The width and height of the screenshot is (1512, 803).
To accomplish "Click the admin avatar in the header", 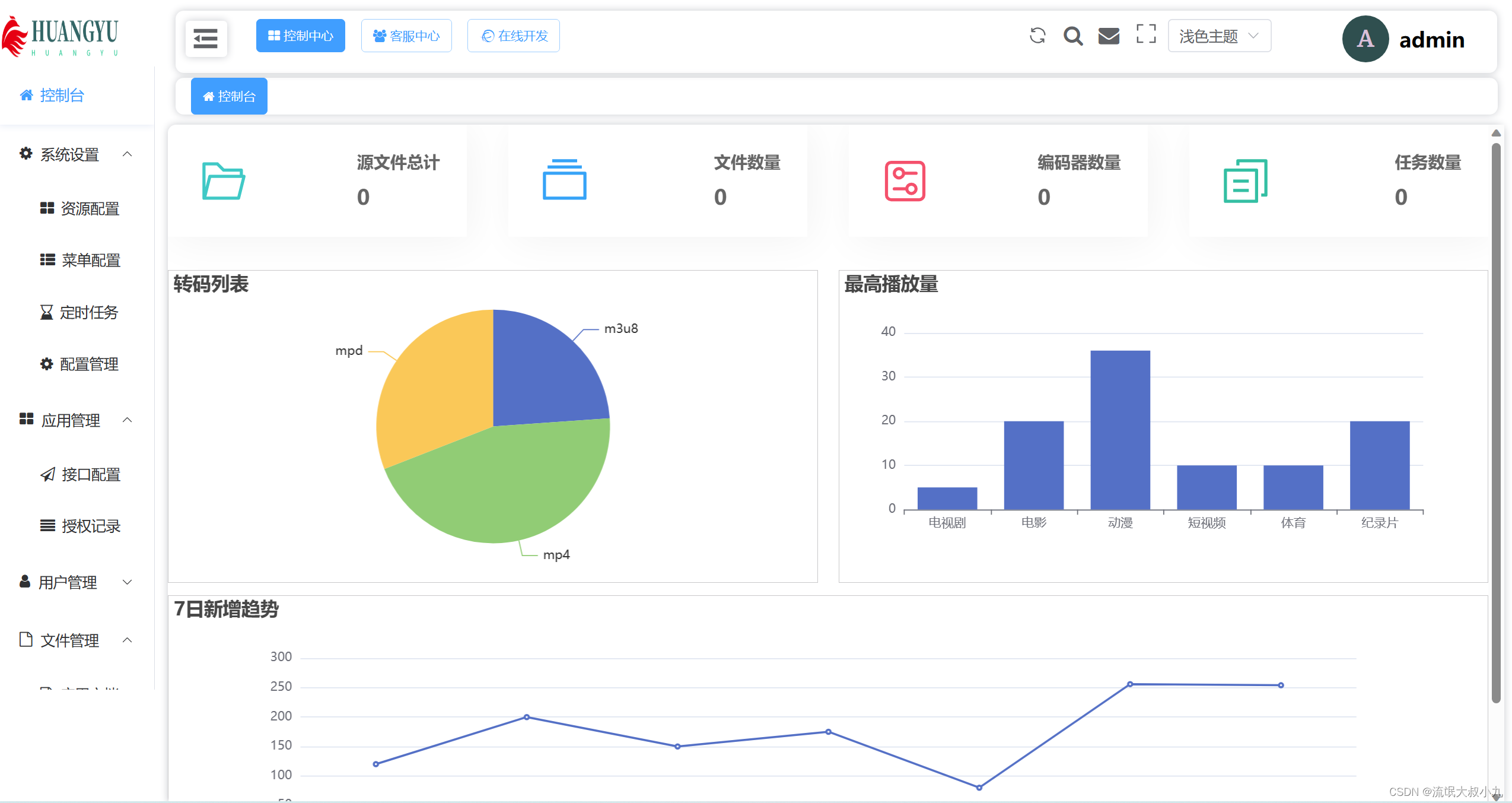I will (1365, 38).
